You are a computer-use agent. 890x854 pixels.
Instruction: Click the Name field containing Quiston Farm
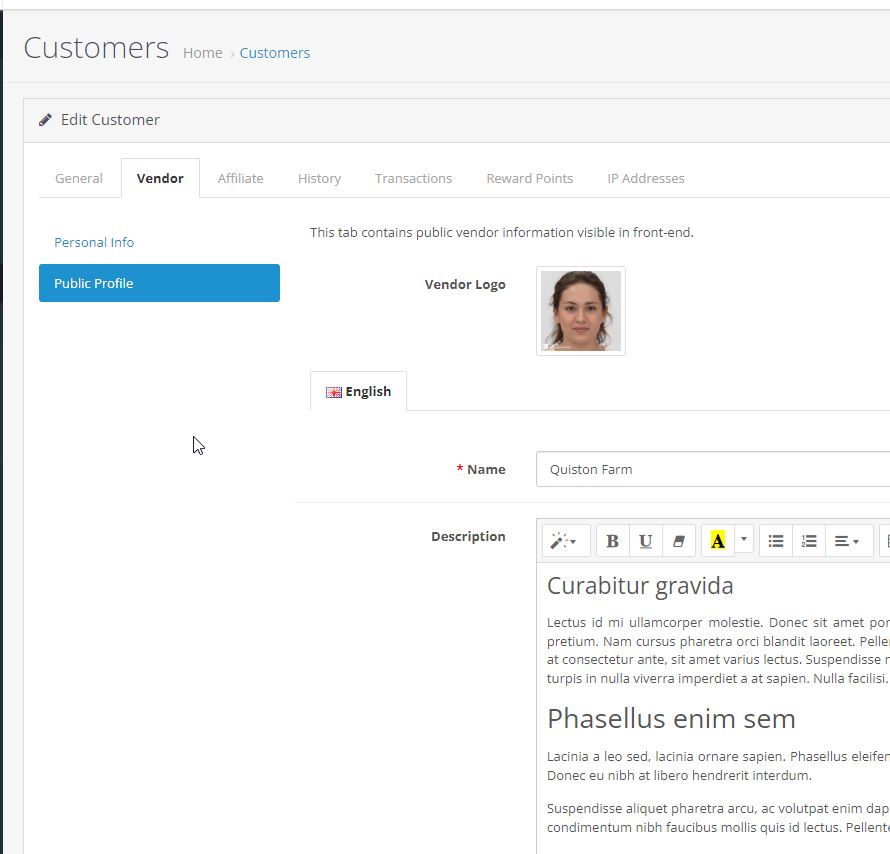coord(712,469)
